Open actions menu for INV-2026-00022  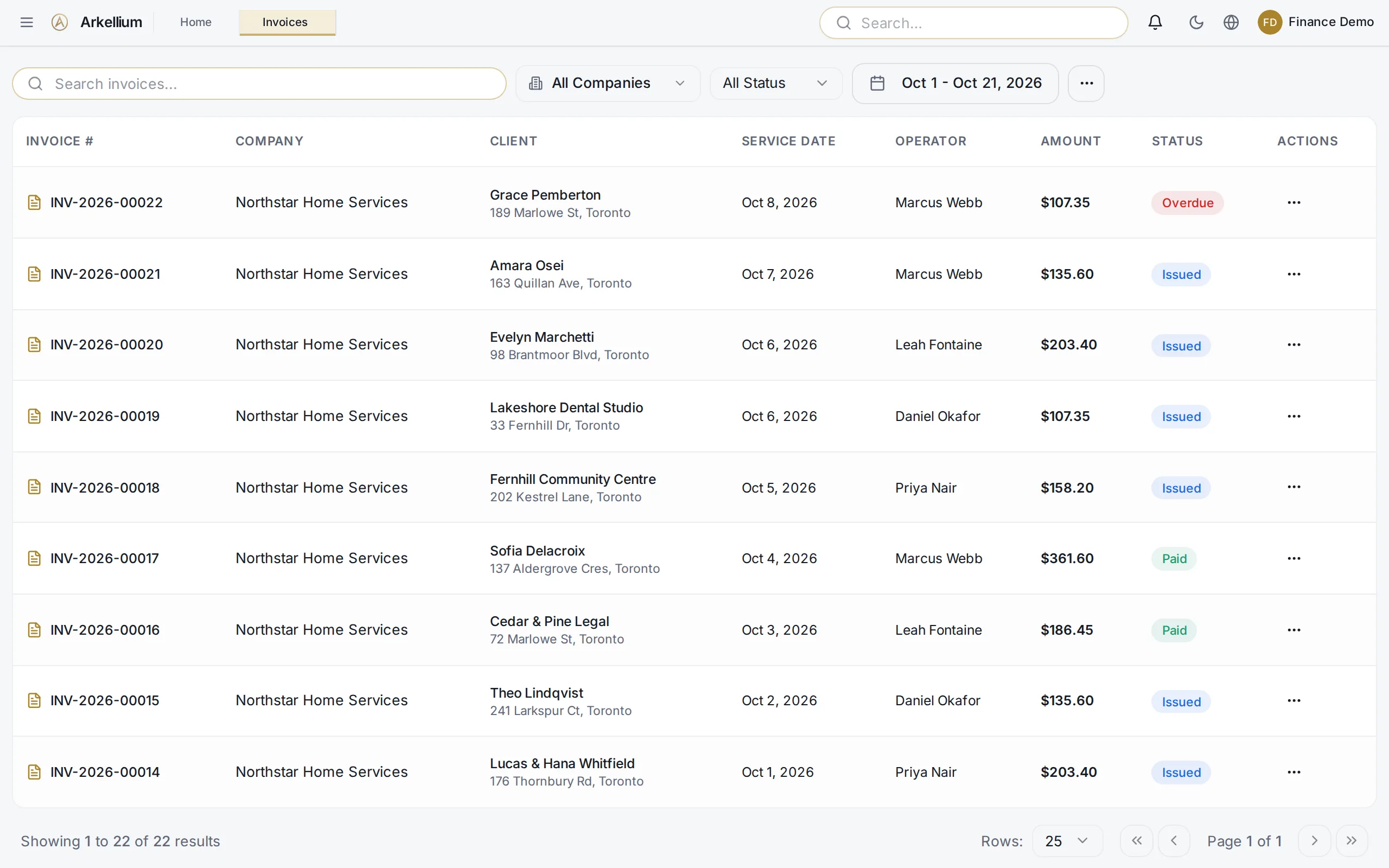click(1294, 203)
